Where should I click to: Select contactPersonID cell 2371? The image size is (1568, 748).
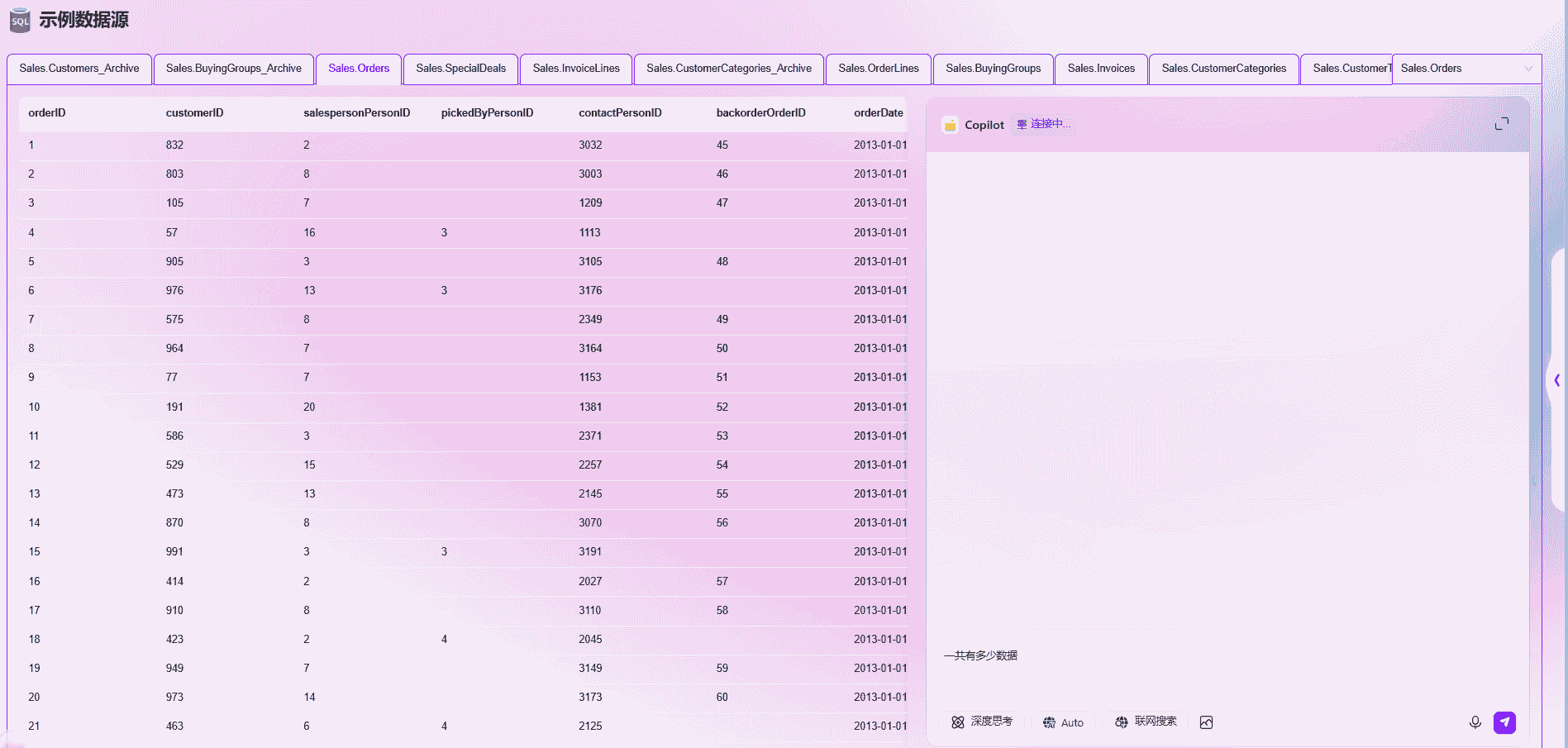pyautogui.click(x=590, y=436)
